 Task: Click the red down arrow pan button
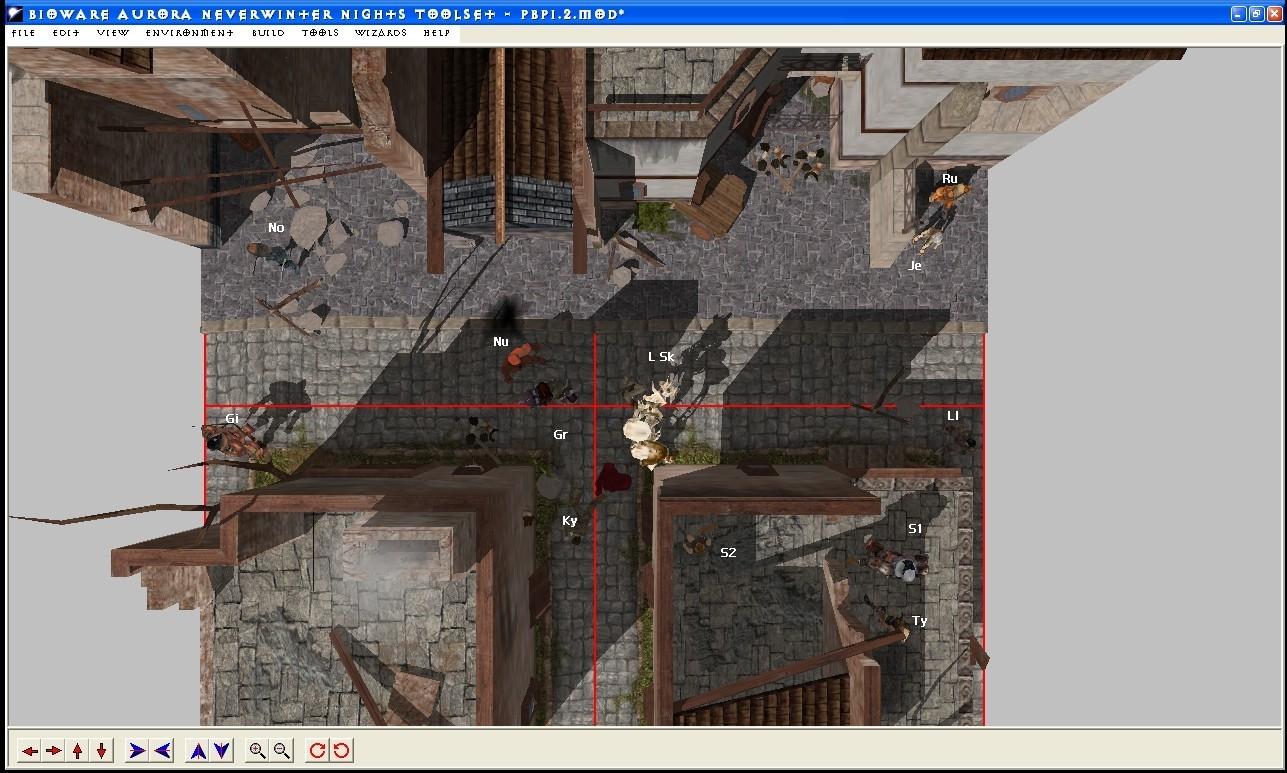[101, 750]
